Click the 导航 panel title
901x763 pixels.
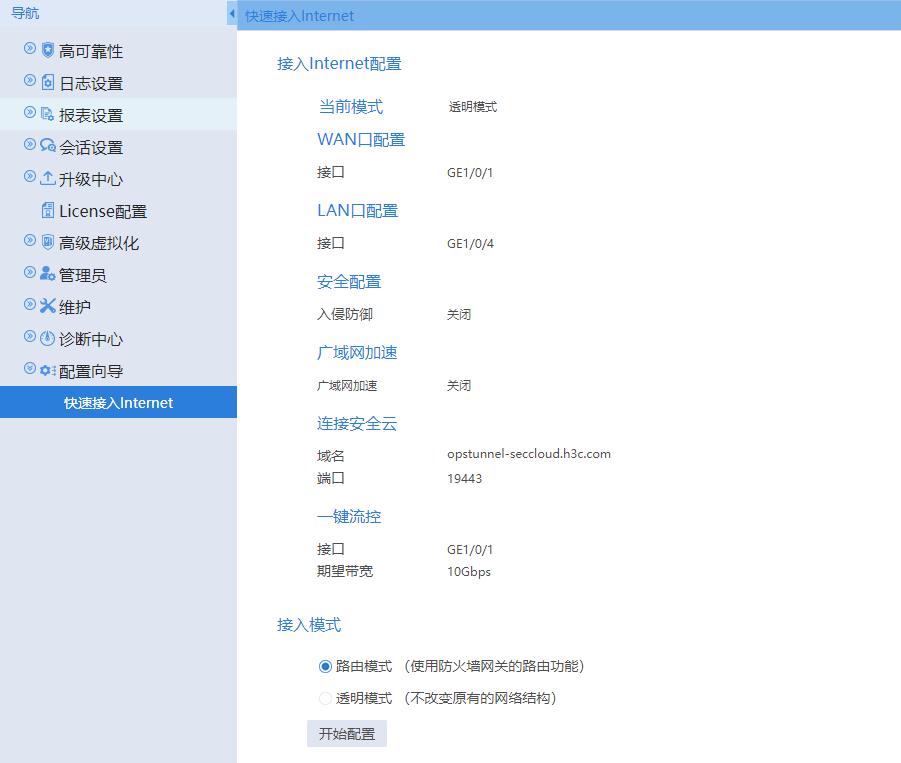(x=25, y=13)
